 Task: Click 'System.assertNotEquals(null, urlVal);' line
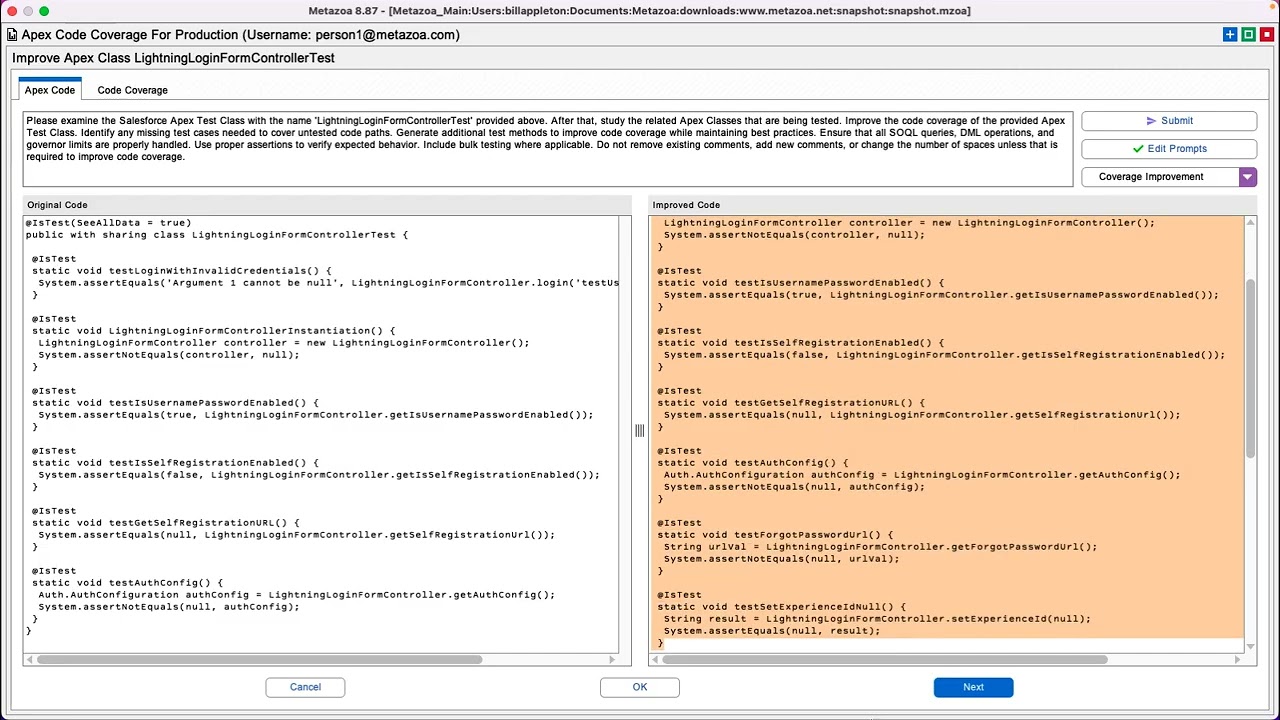point(781,559)
